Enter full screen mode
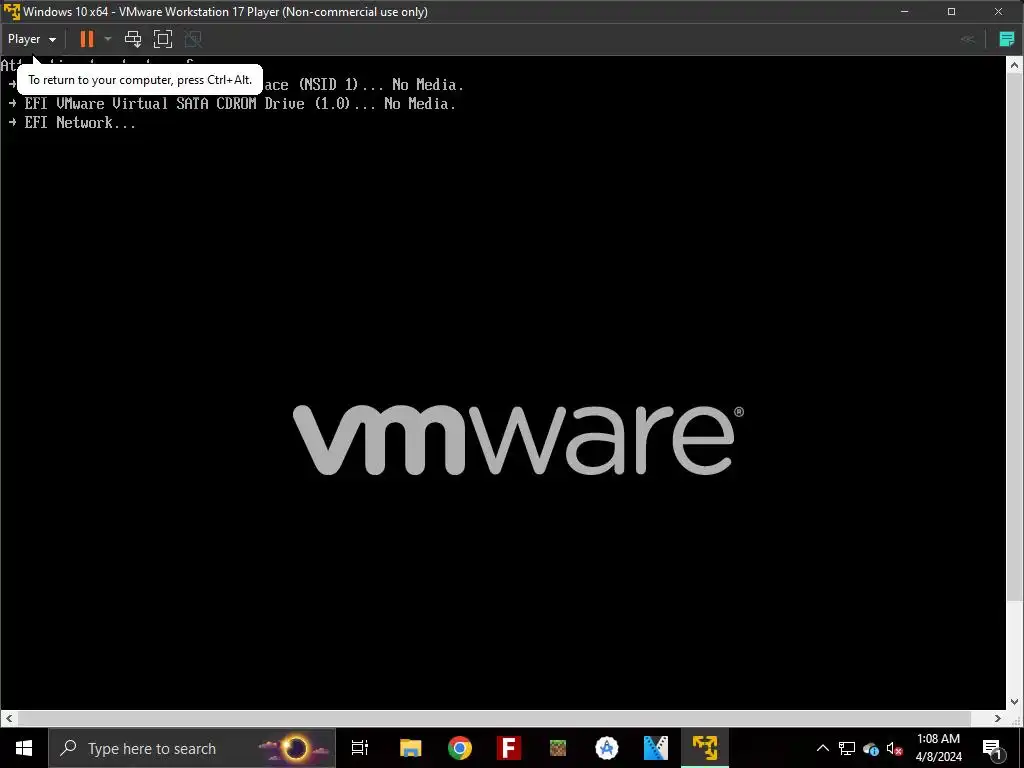1024x768 pixels. 163,39
